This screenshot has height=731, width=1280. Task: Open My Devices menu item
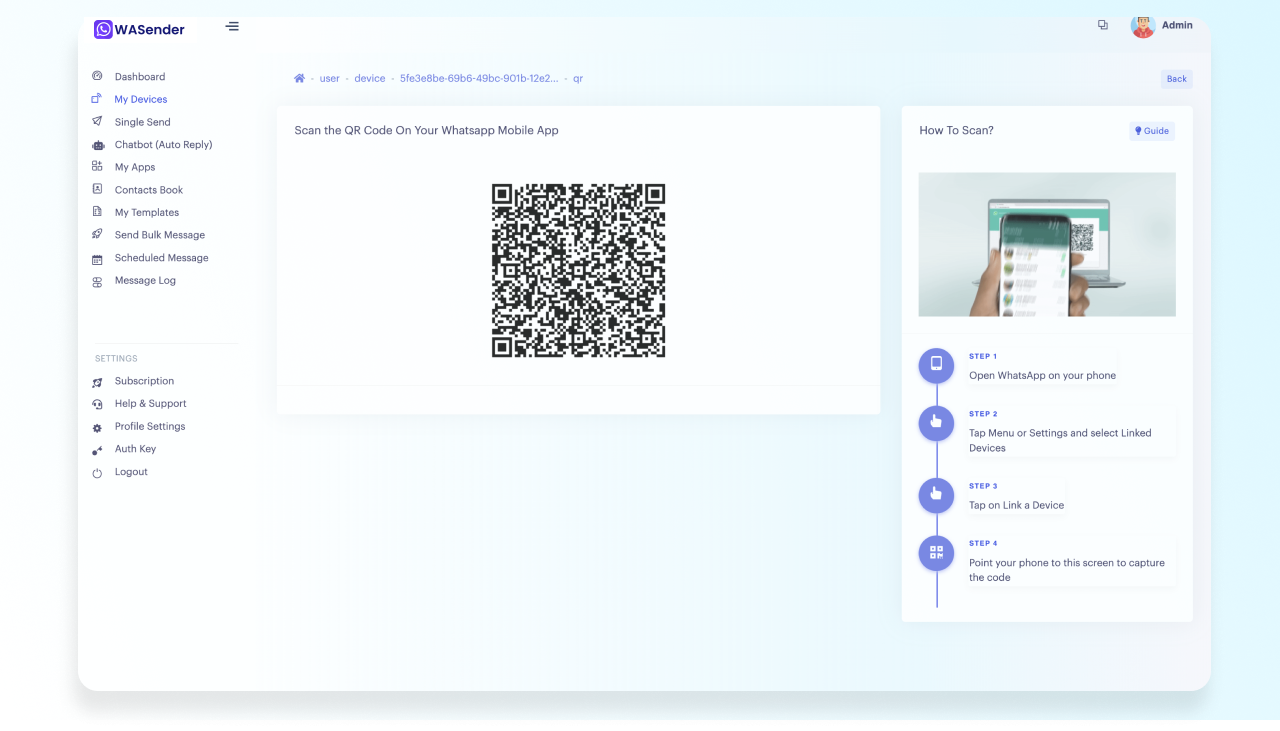(x=141, y=99)
